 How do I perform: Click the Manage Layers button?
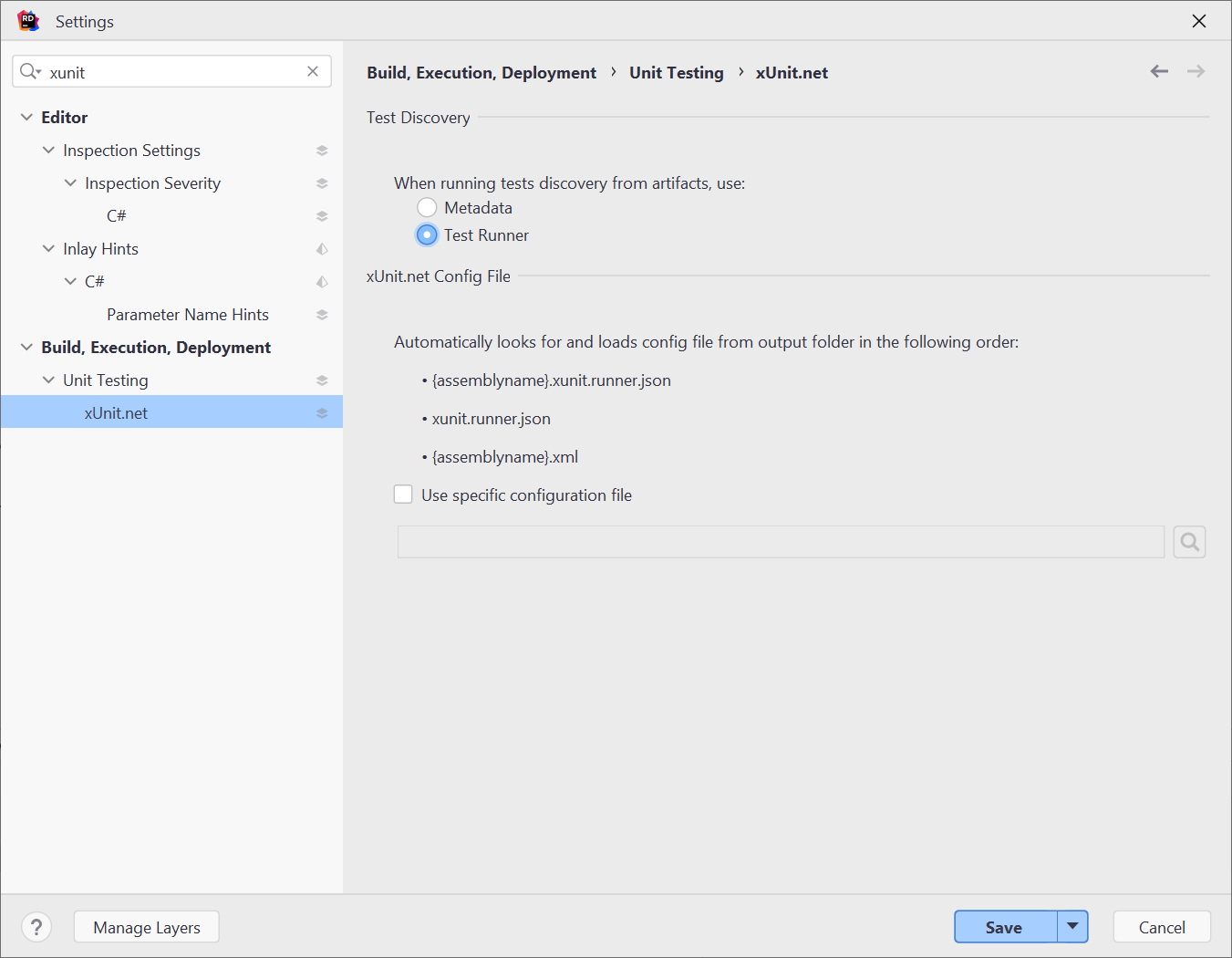point(146,926)
